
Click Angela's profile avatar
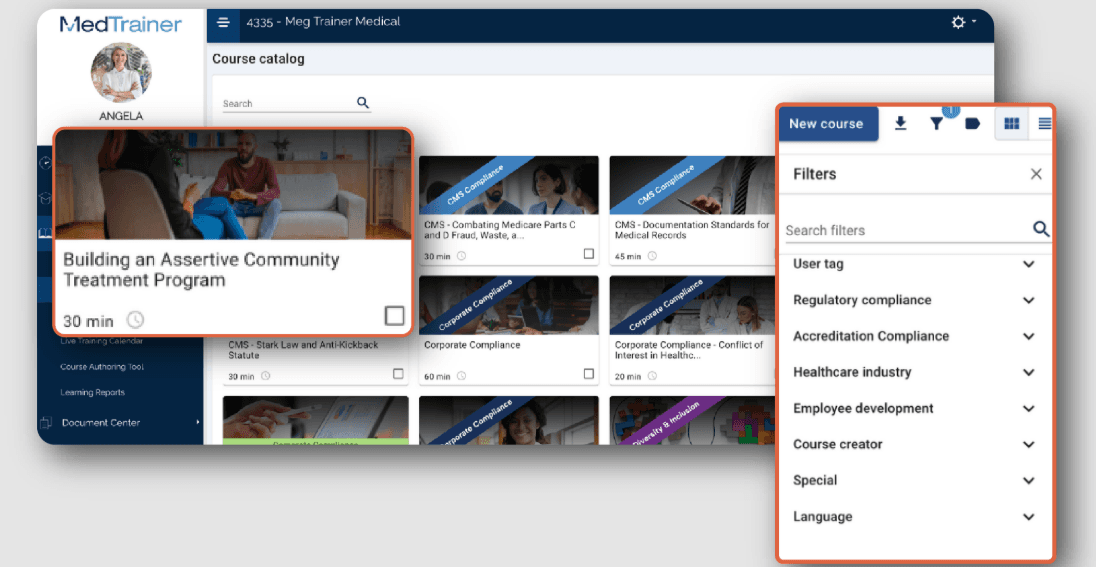click(x=121, y=73)
